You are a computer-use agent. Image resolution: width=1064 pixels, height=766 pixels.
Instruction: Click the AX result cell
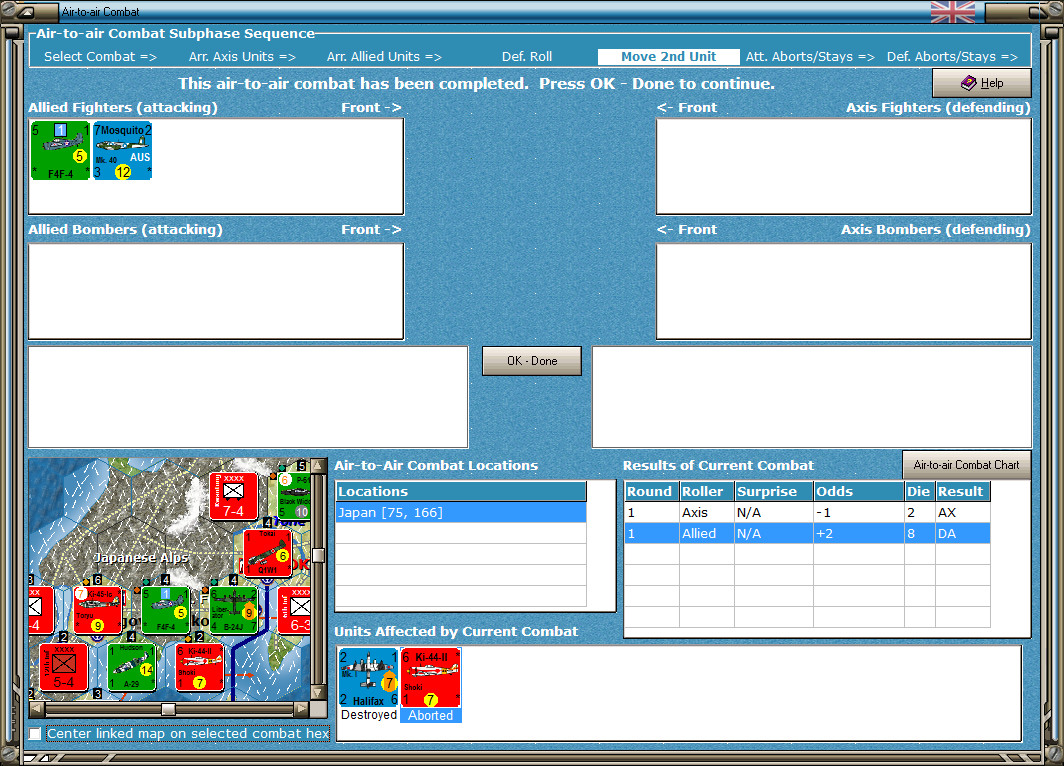(x=962, y=512)
